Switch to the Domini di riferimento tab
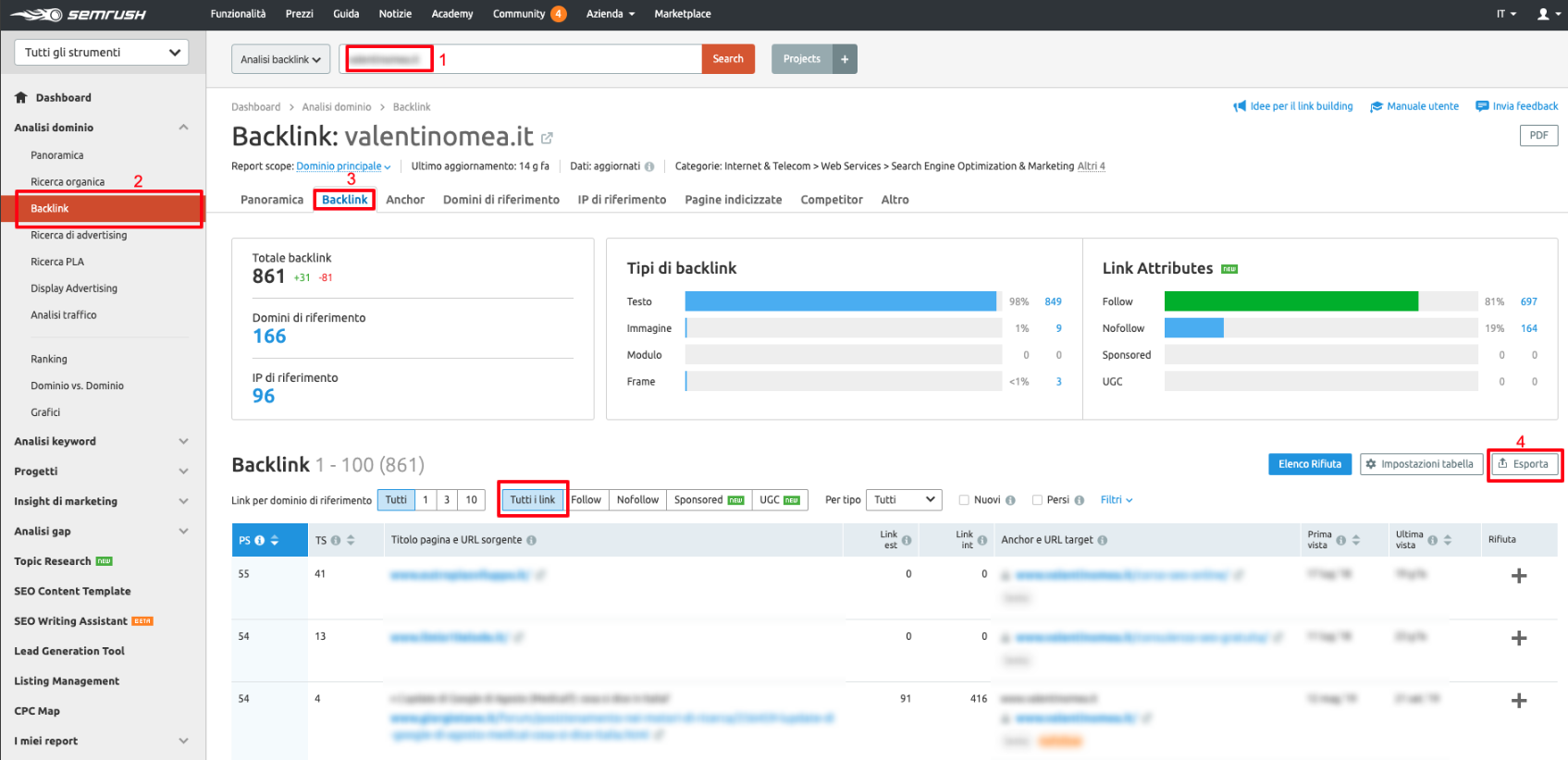The height and width of the screenshot is (760, 1568). 501,200
